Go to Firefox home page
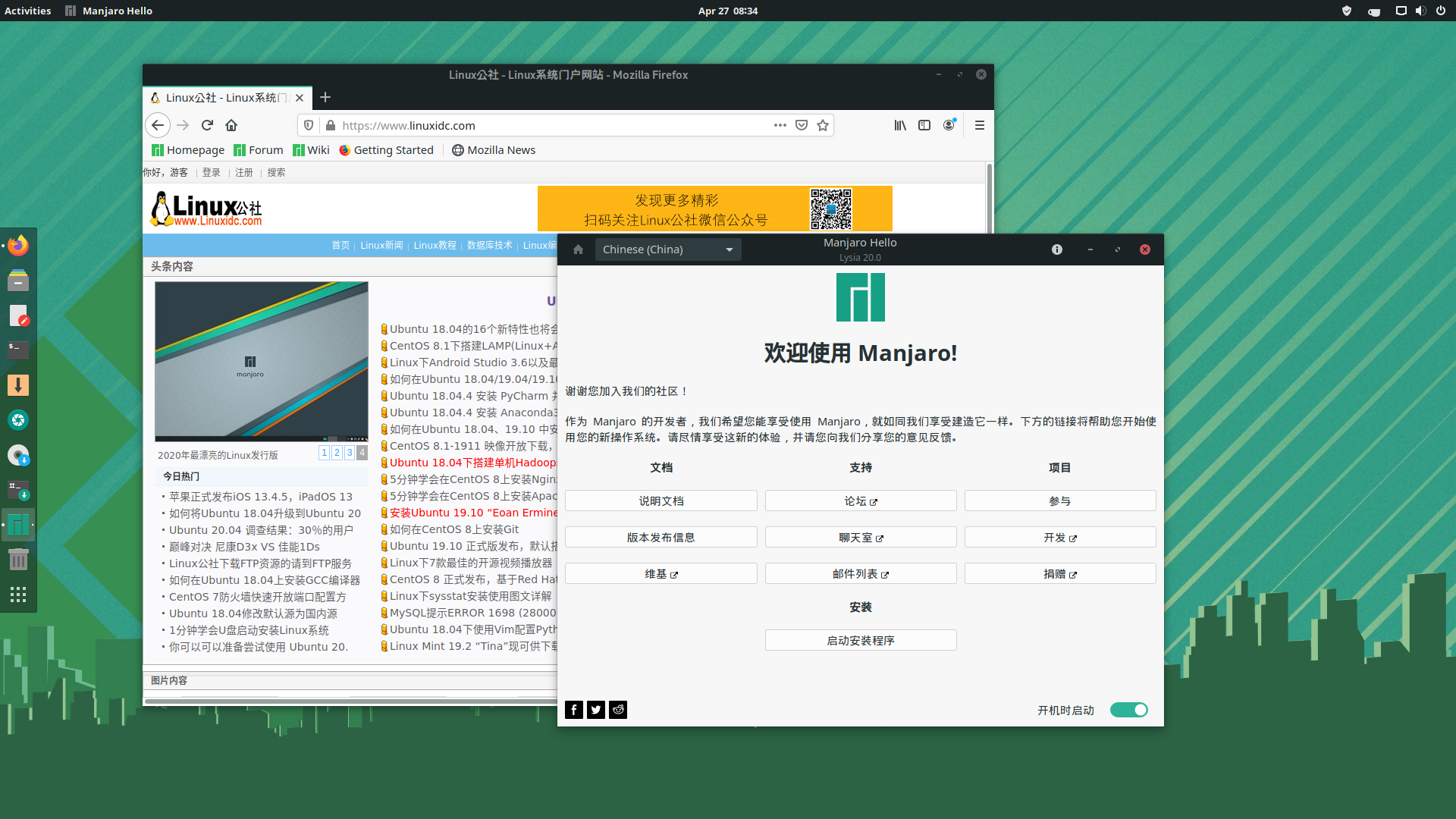The image size is (1456, 819). (231, 125)
